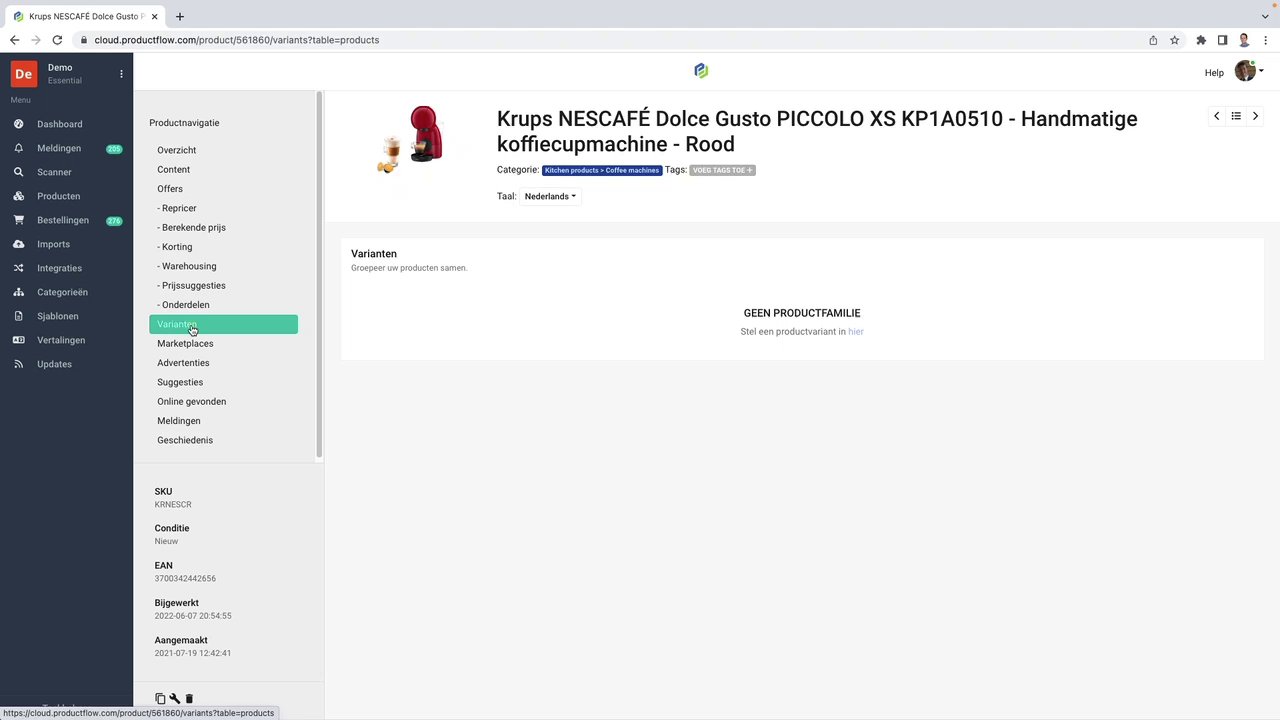Open the Scanner search icon

[x=18, y=172]
